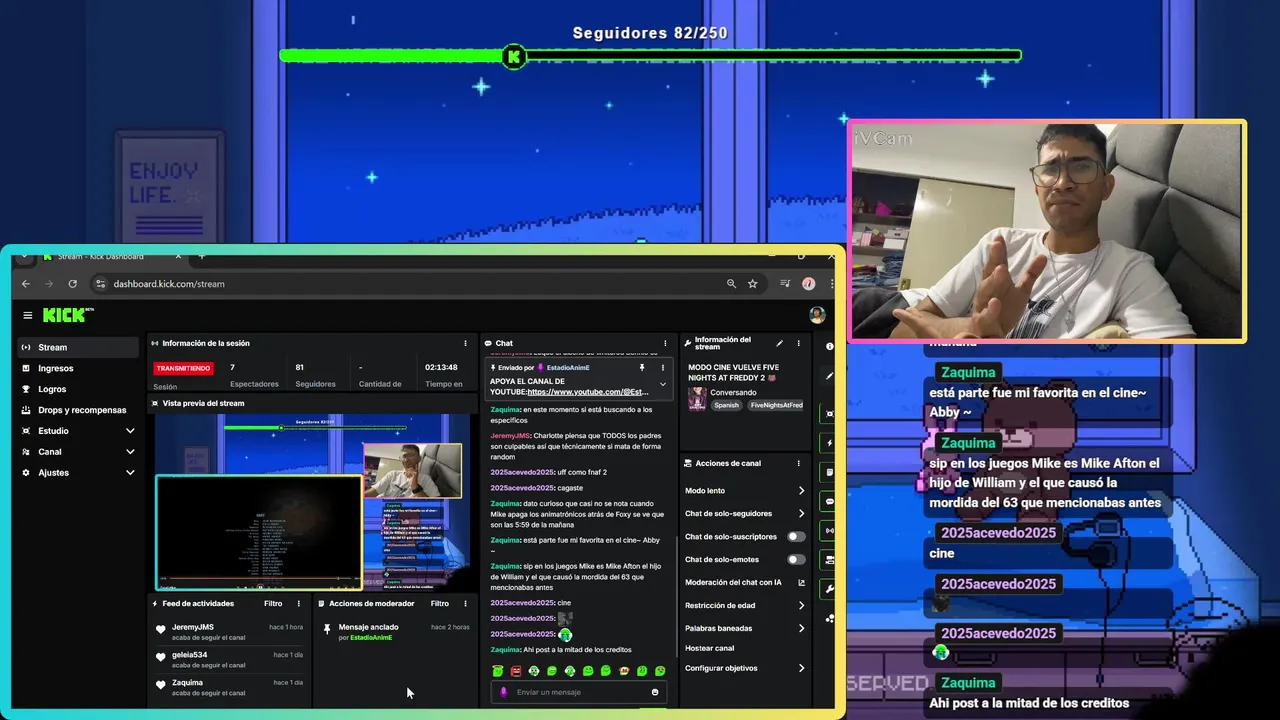
Task: Click the lightning bolt icon in right sidebar
Action: tap(830, 442)
